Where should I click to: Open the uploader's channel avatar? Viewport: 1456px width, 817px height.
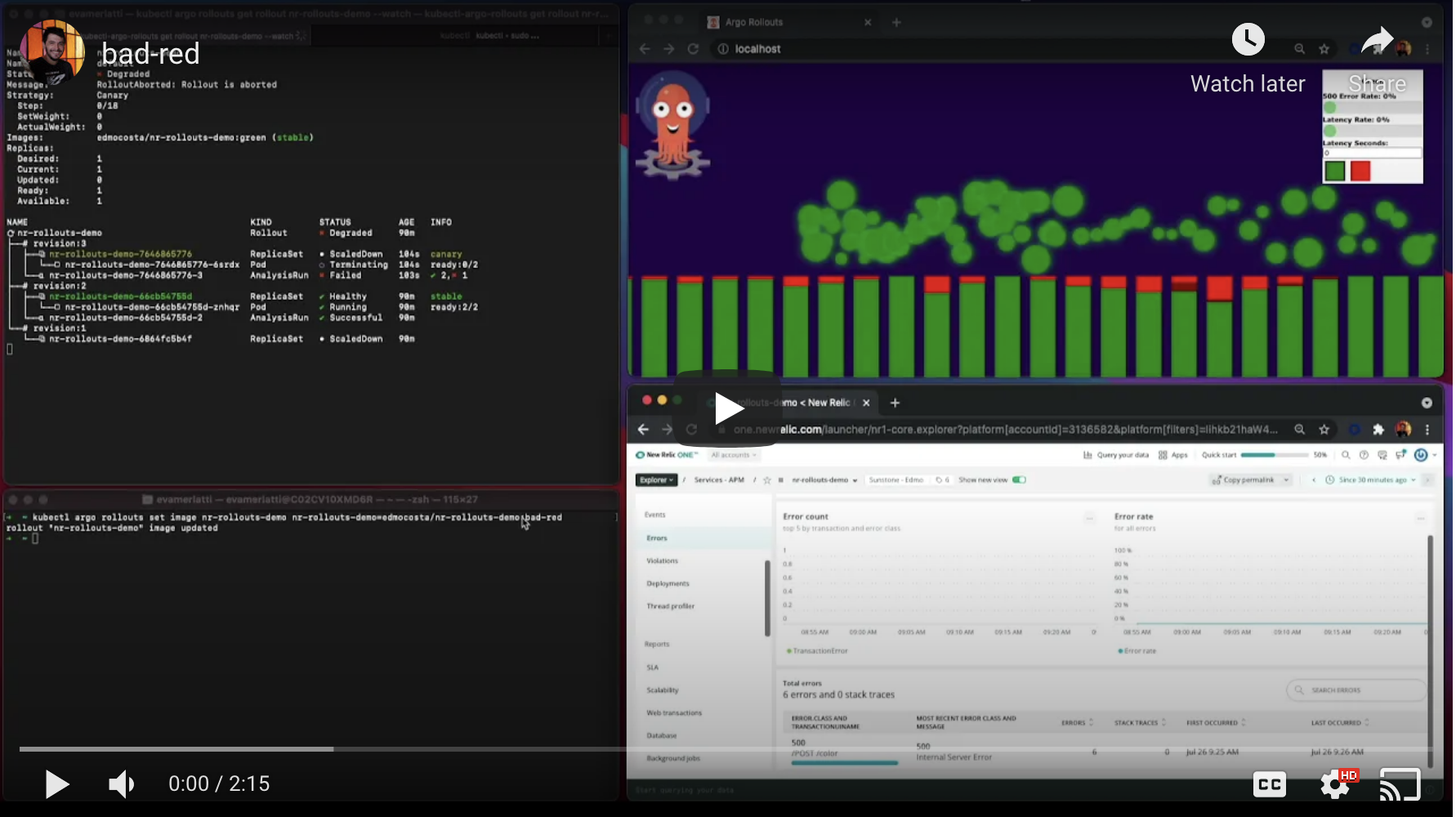[x=52, y=52]
